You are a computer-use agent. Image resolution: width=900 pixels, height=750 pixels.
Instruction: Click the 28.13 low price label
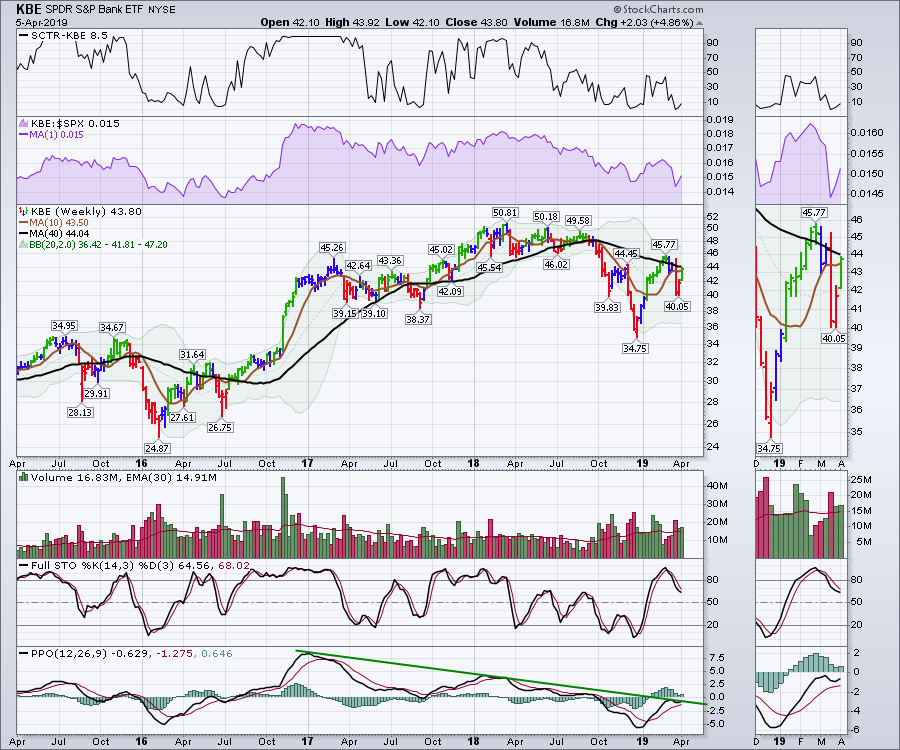pyautogui.click(x=80, y=412)
